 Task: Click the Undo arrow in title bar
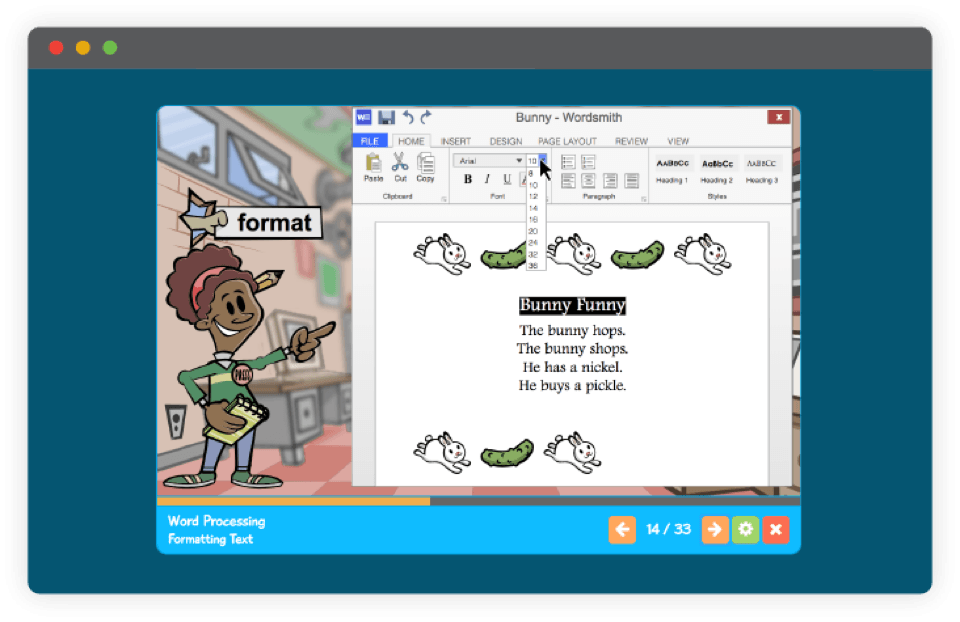pos(408,117)
